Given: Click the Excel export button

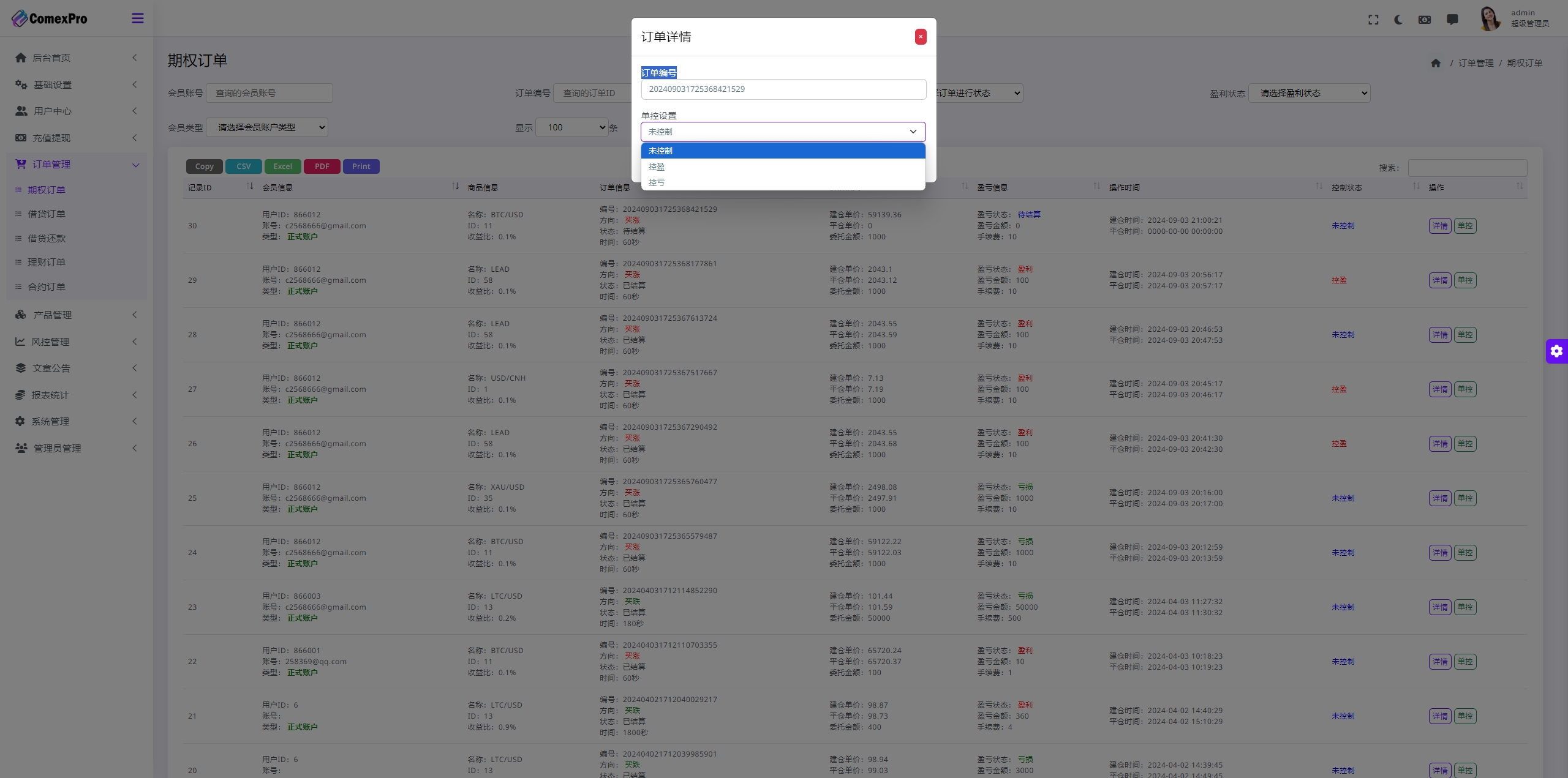Looking at the screenshot, I should point(282,166).
